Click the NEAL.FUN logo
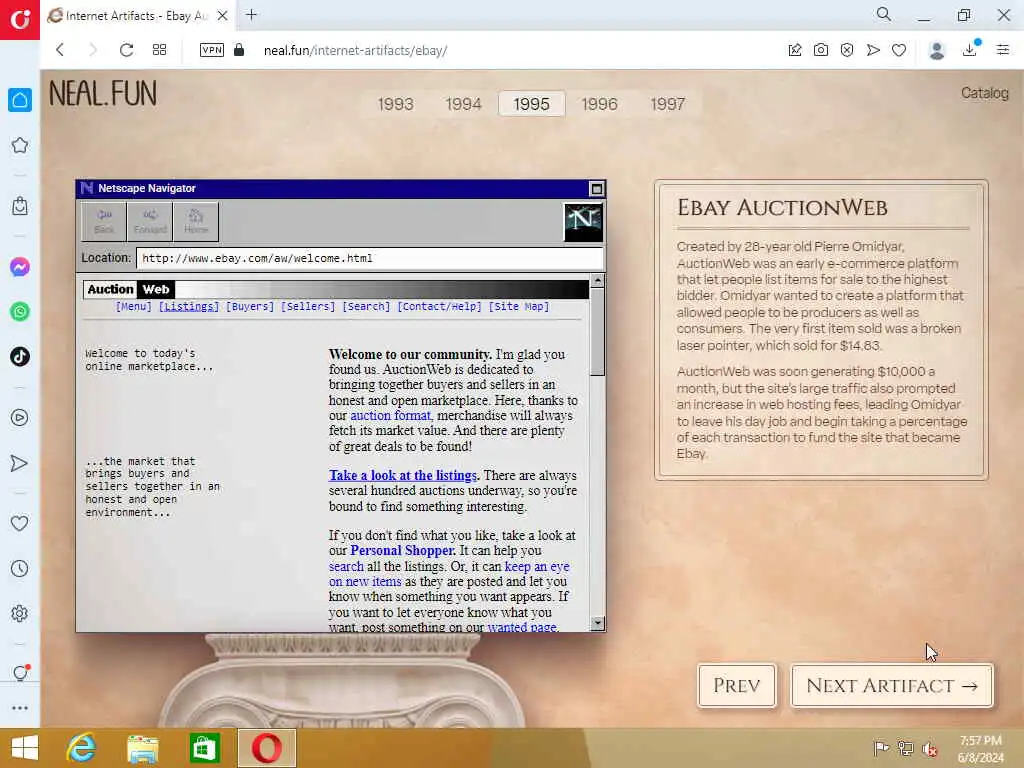Viewport: 1024px width, 768px height. 103,93
